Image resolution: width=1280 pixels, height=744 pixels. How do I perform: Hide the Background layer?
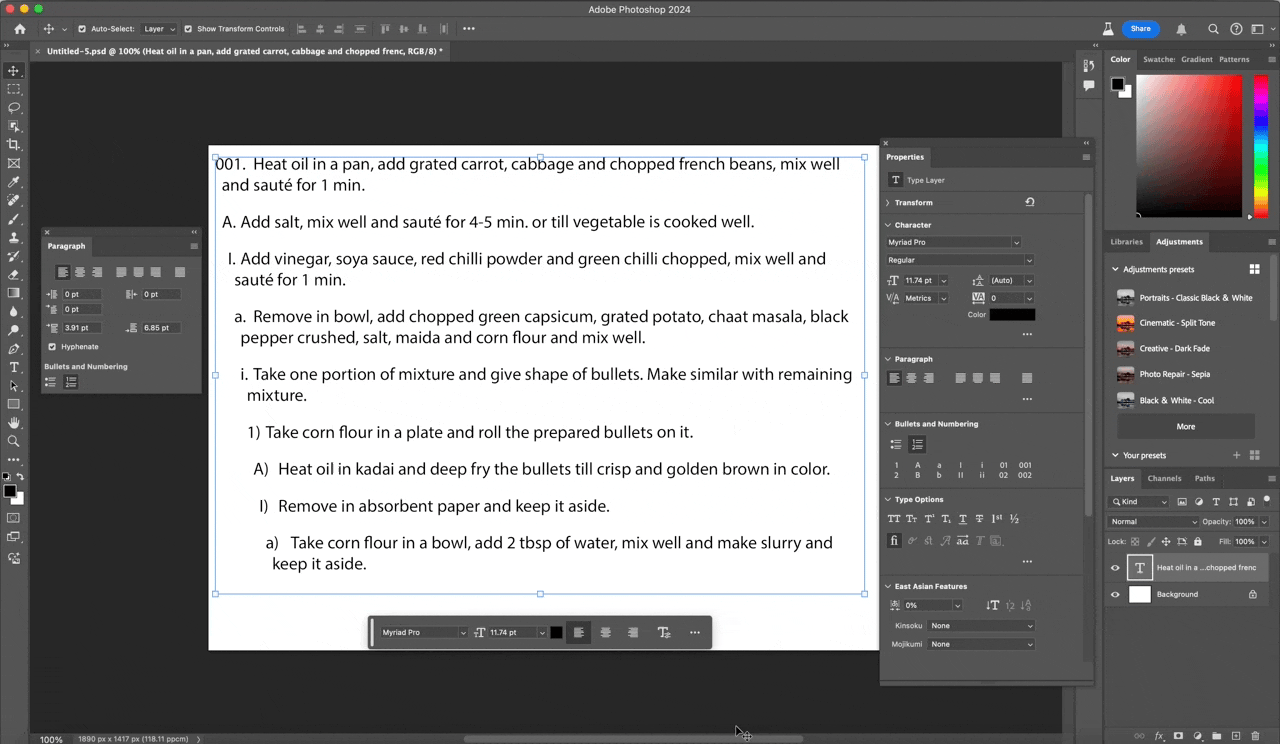coord(1115,593)
